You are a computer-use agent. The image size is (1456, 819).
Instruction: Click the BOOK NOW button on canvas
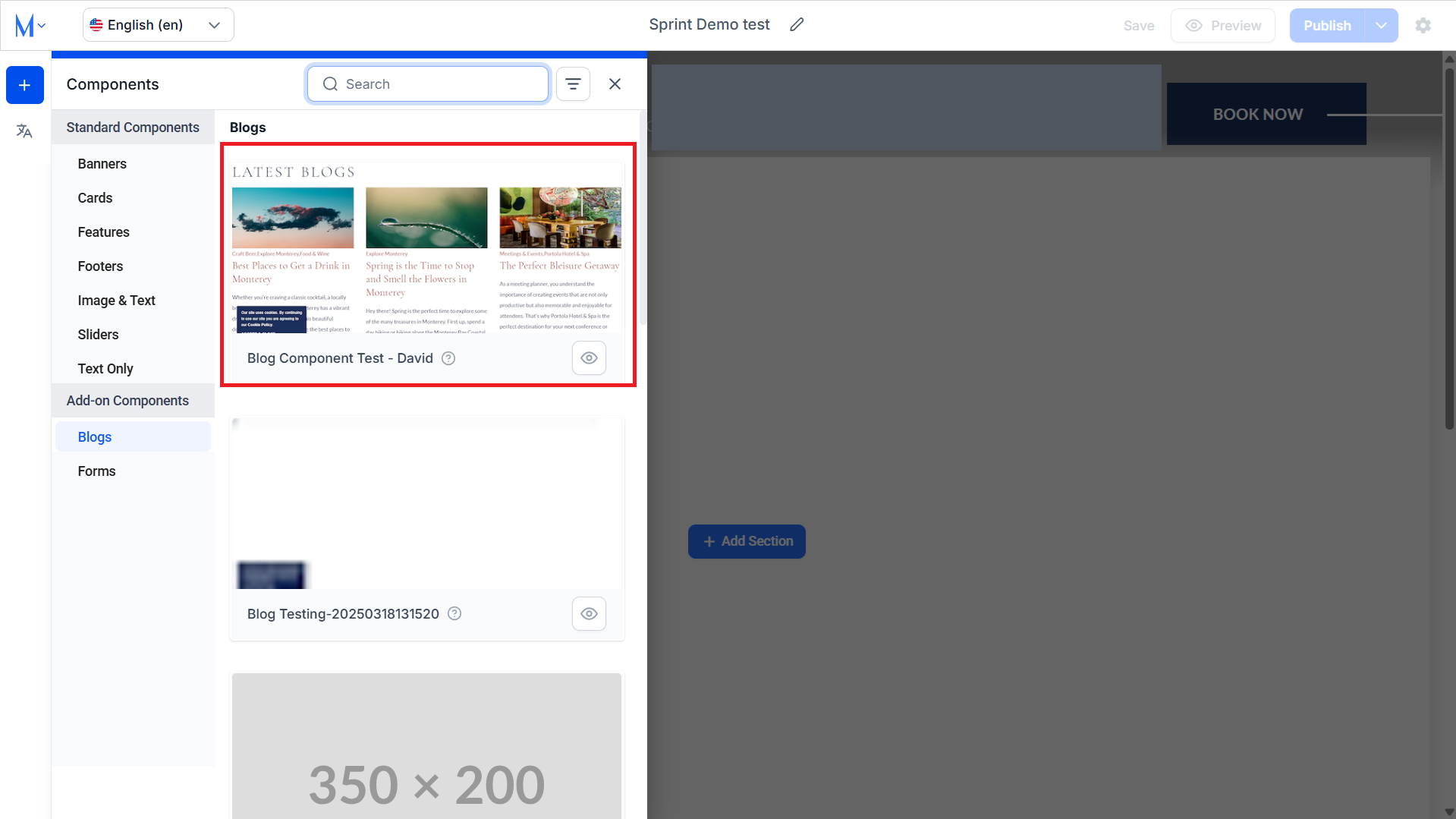click(1266, 114)
